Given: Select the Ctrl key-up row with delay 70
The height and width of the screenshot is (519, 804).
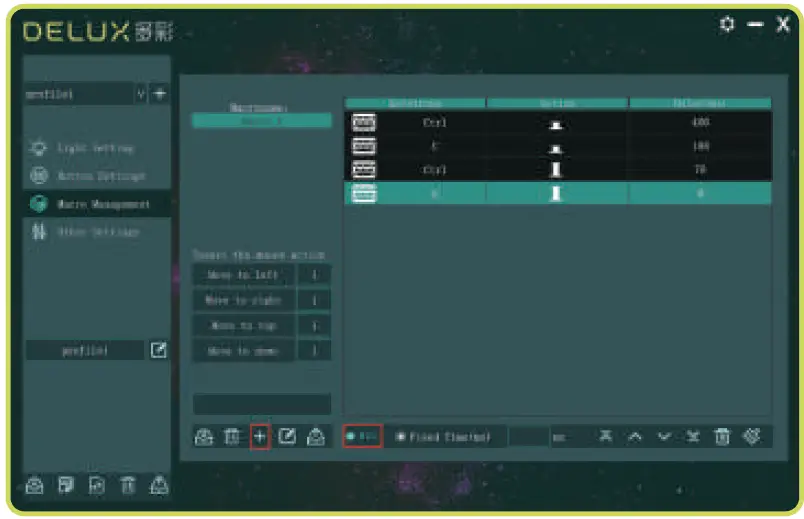Looking at the screenshot, I should tap(558, 170).
